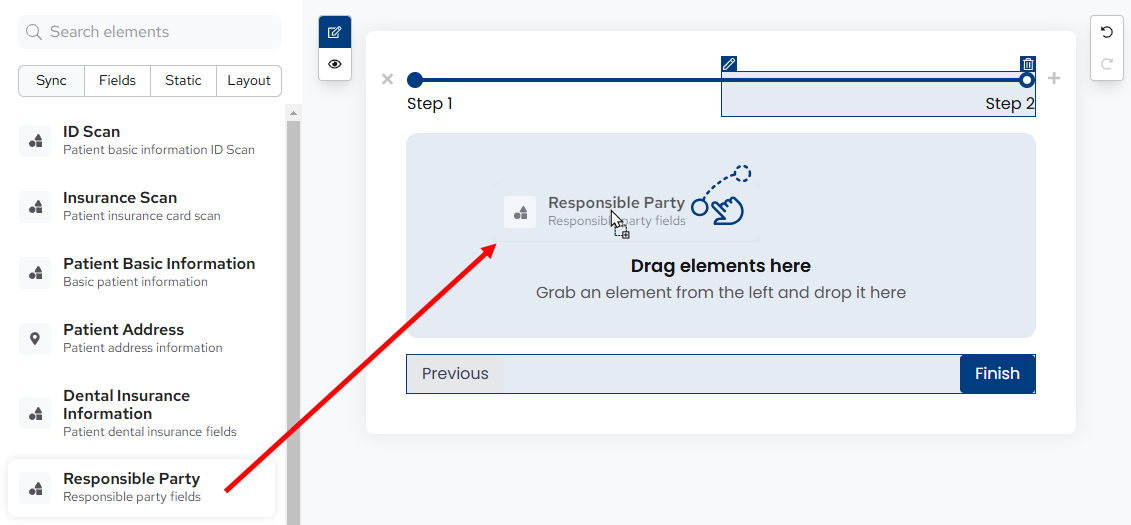
Task: Click the redo arrow icon
Action: click(1106, 64)
